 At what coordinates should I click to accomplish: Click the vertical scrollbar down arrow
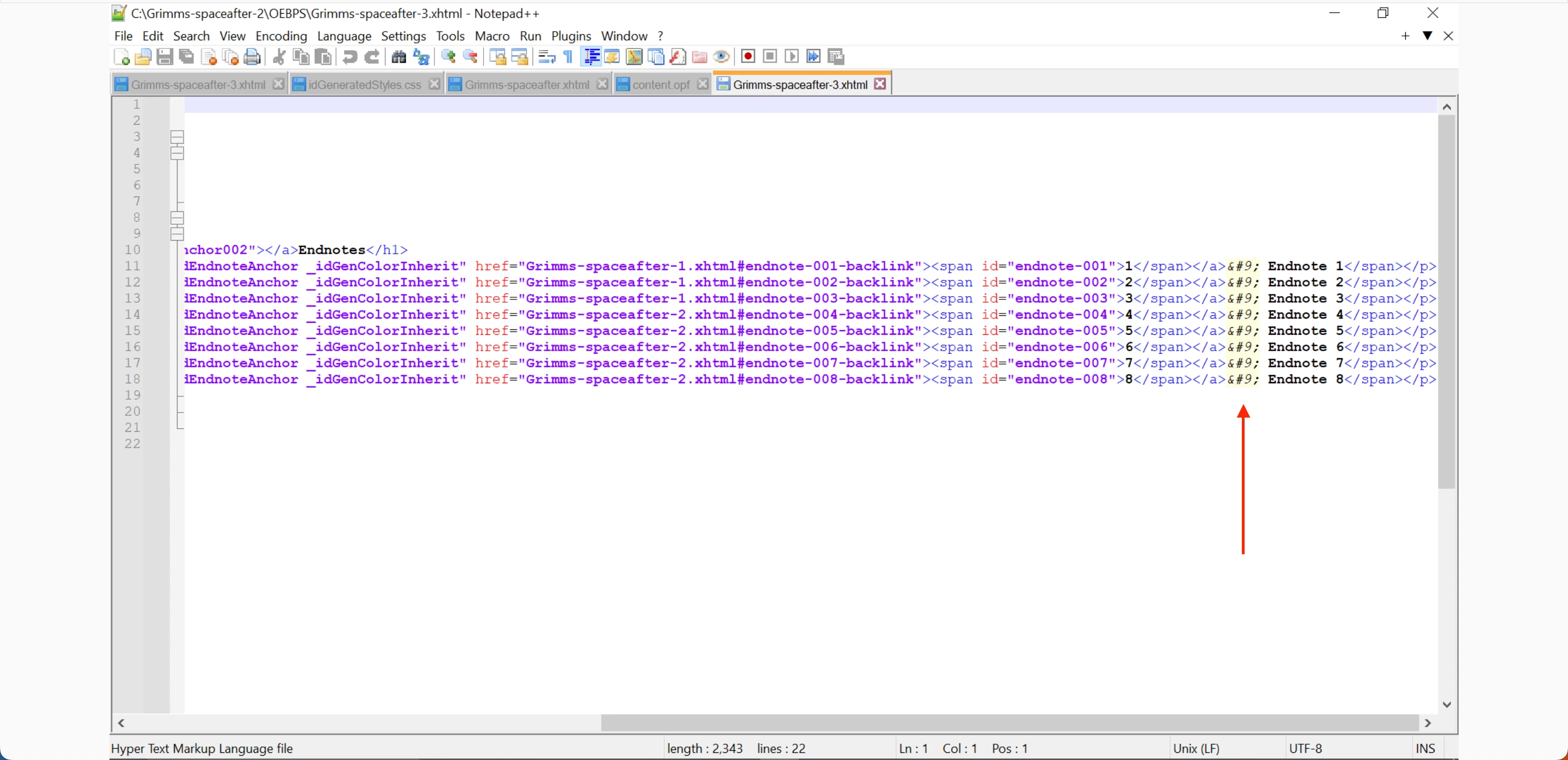coord(1447,704)
